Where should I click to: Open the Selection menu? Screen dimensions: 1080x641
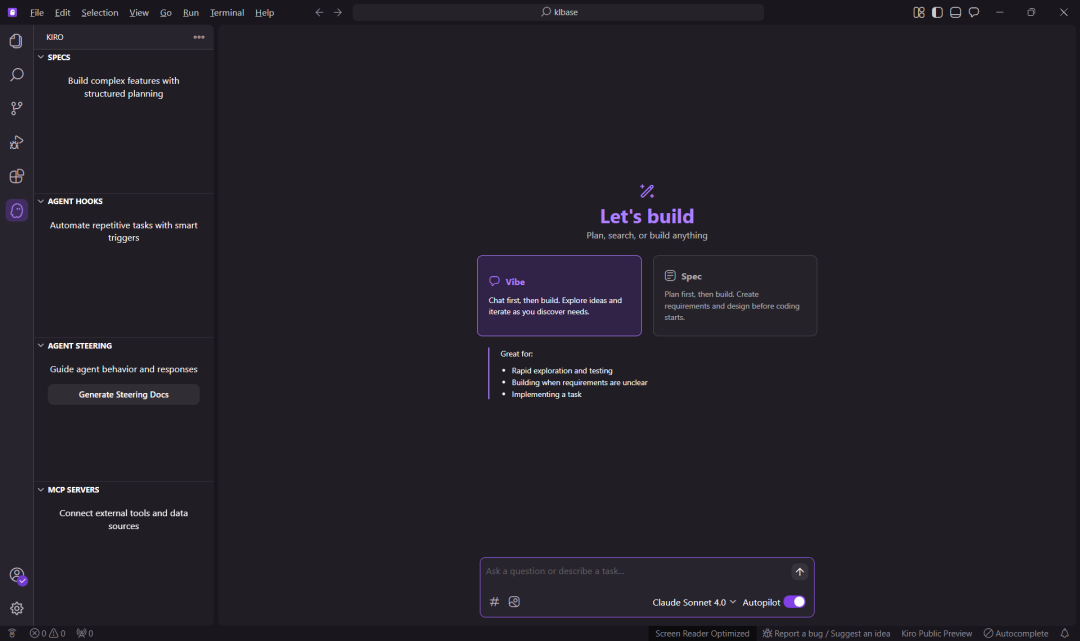click(100, 13)
